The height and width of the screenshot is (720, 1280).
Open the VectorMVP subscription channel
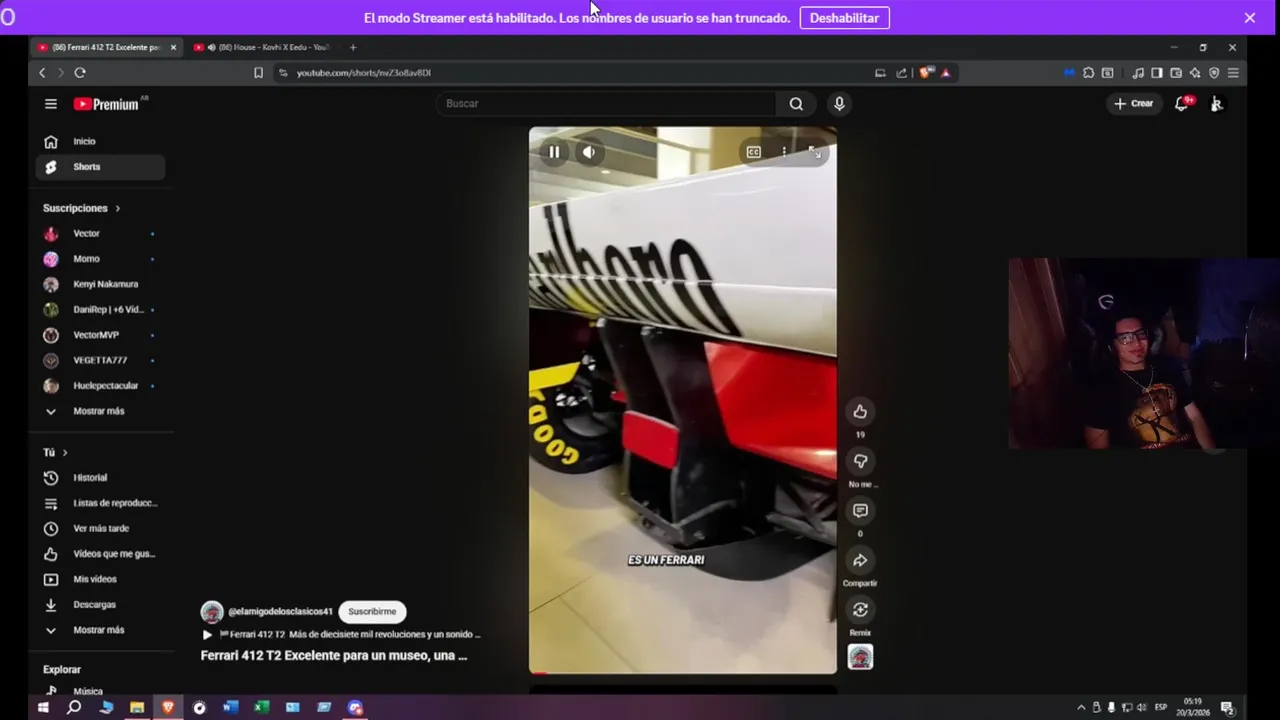coord(100,335)
